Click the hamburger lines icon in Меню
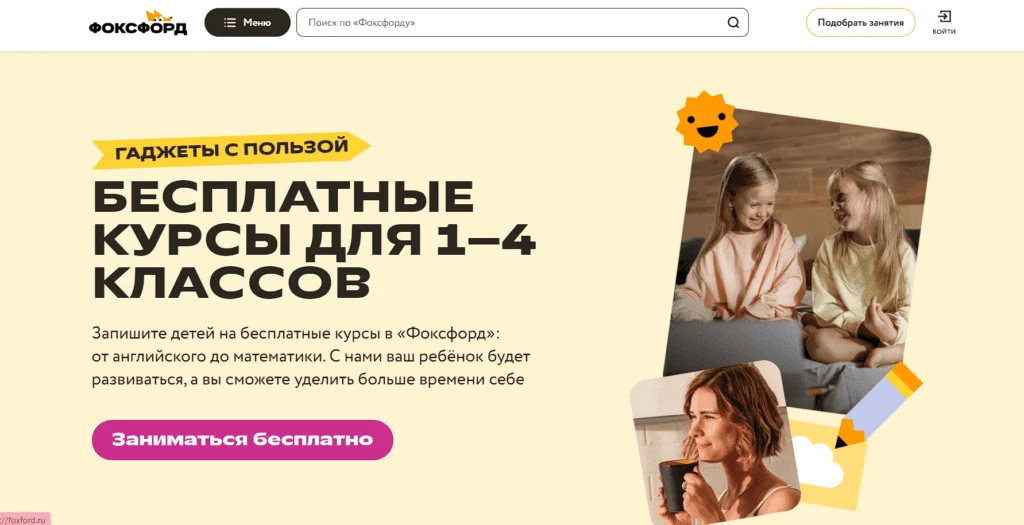This screenshot has height=525, width=1024. pos(230,22)
